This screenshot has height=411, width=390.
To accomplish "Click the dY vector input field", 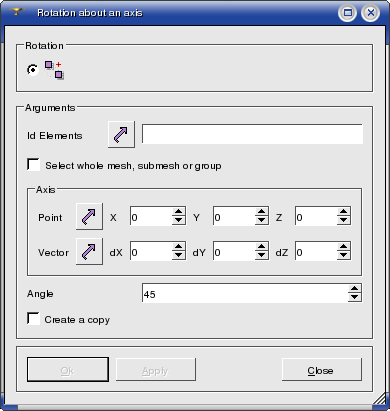I will [234, 251].
